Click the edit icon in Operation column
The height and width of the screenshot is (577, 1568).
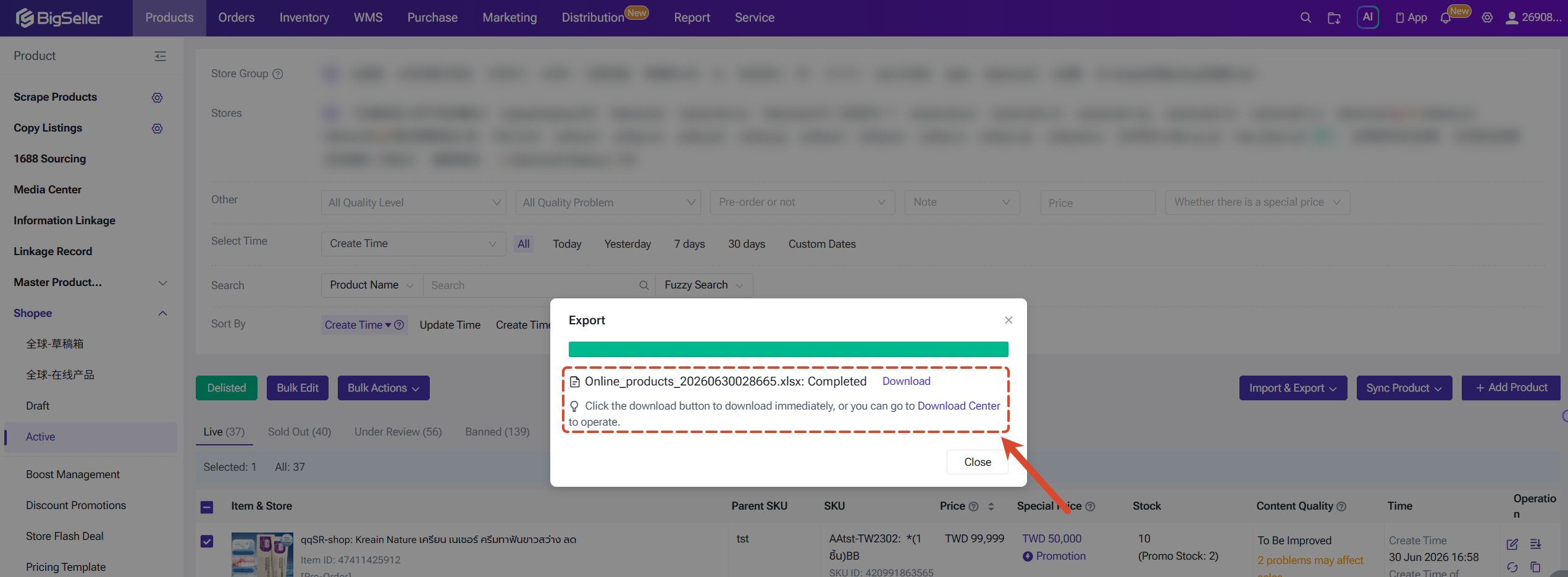[1512, 544]
